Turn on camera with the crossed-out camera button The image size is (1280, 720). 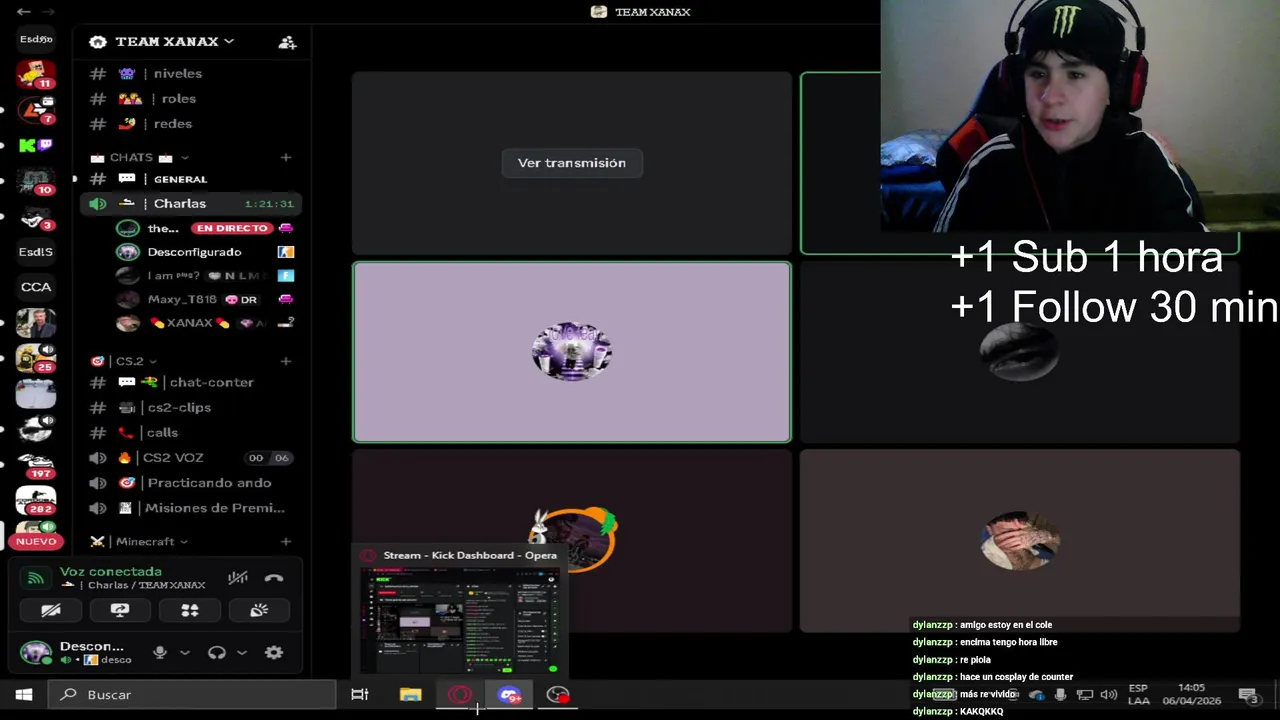click(51, 610)
